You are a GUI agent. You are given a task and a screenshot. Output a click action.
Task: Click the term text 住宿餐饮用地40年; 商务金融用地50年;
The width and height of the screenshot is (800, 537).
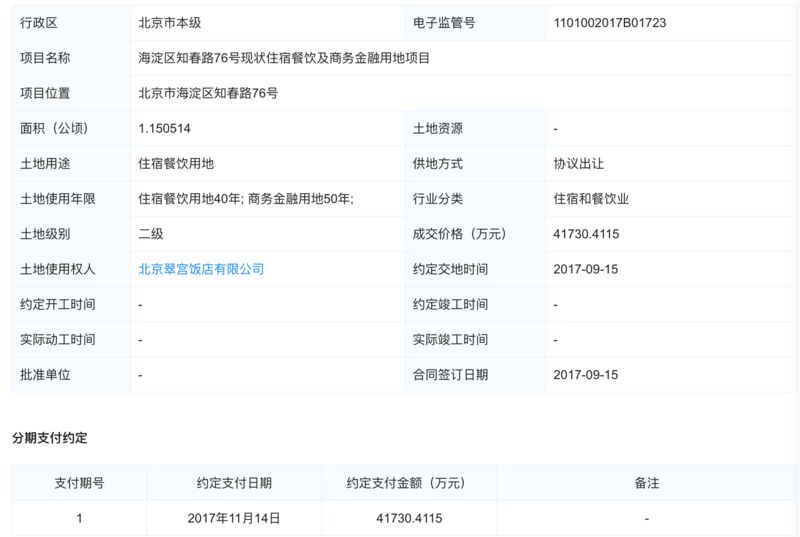point(246,198)
